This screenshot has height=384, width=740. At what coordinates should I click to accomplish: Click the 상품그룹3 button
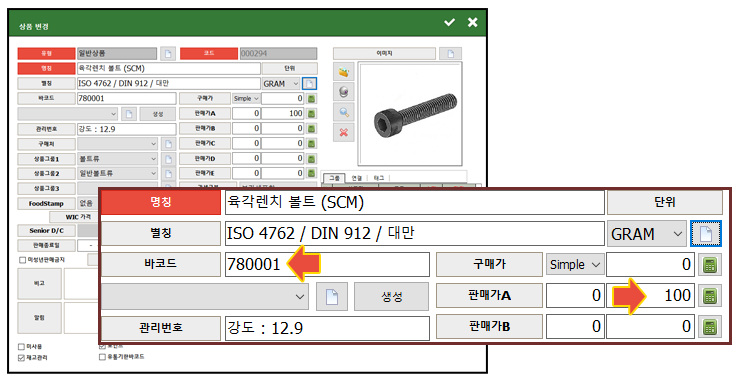coord(46,189)
